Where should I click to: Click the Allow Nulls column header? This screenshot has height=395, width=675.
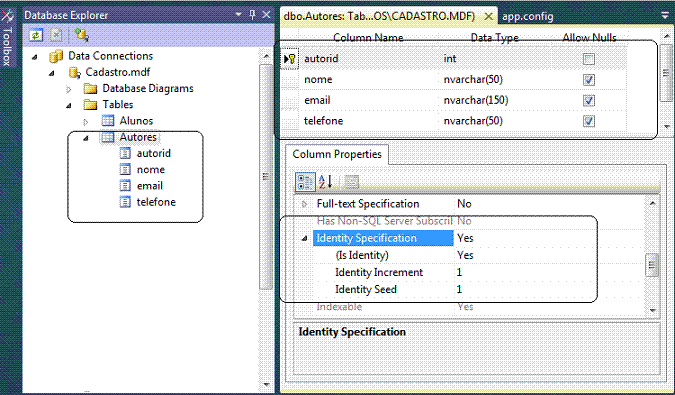point(589,38)
